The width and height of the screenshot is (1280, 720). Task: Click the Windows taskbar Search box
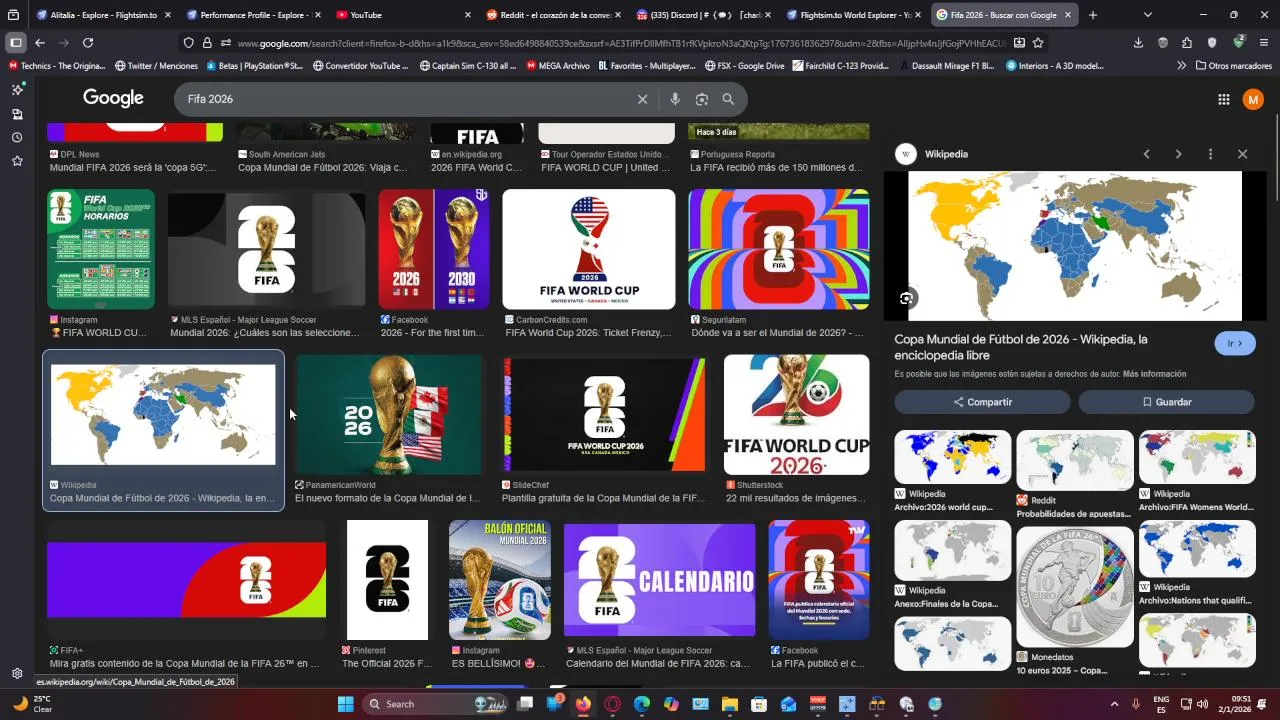434,703
